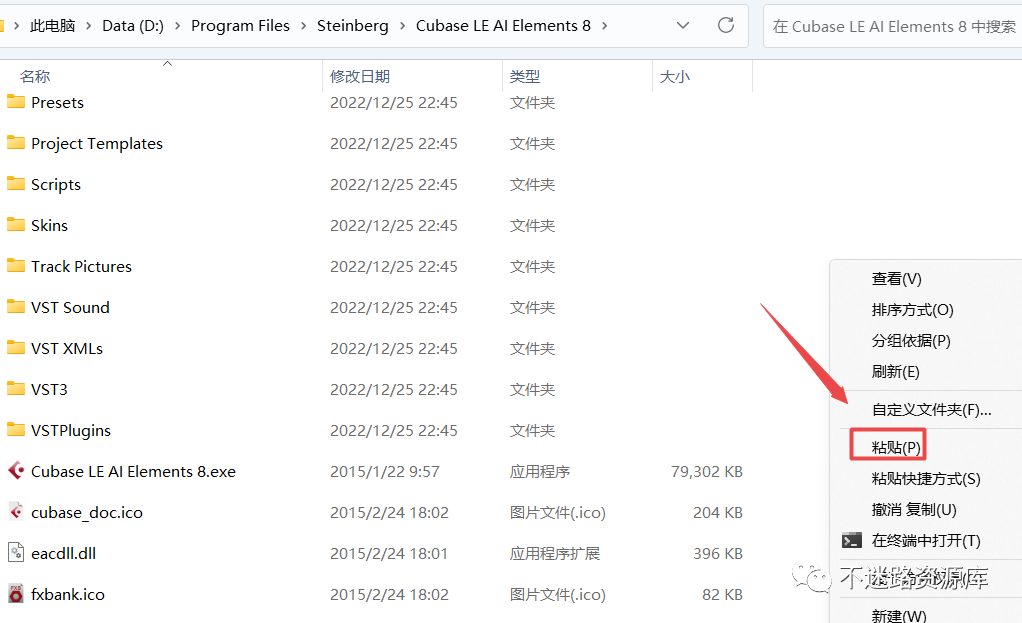1022x623 pixels.
Task: Click the Presets folder name
Action: coord(57,102)
